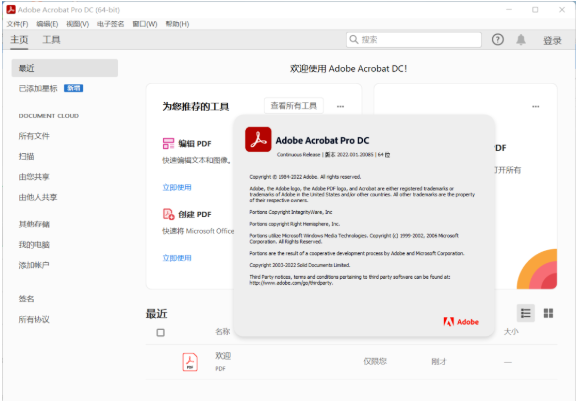Tick the select-all checkbox in recent list
This screenshot has height=401, width=576.
161,333
